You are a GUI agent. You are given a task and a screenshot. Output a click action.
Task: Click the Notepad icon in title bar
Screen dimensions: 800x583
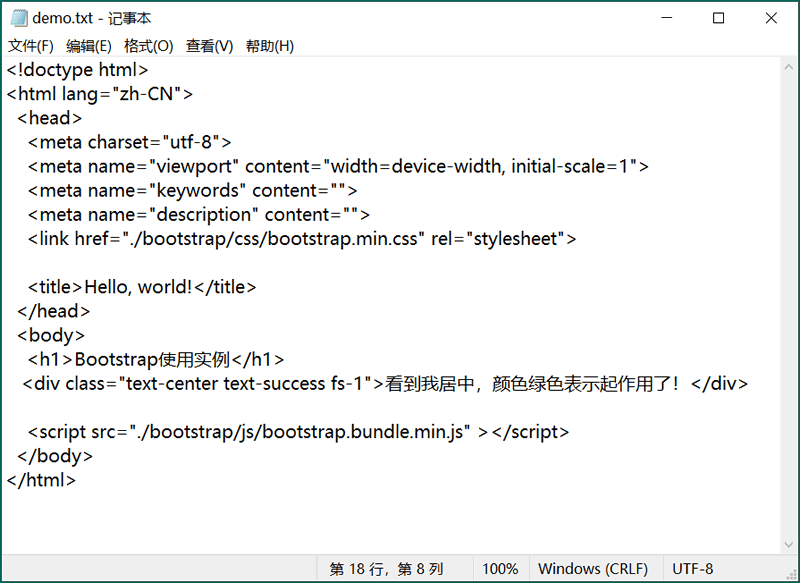(18, 18)
